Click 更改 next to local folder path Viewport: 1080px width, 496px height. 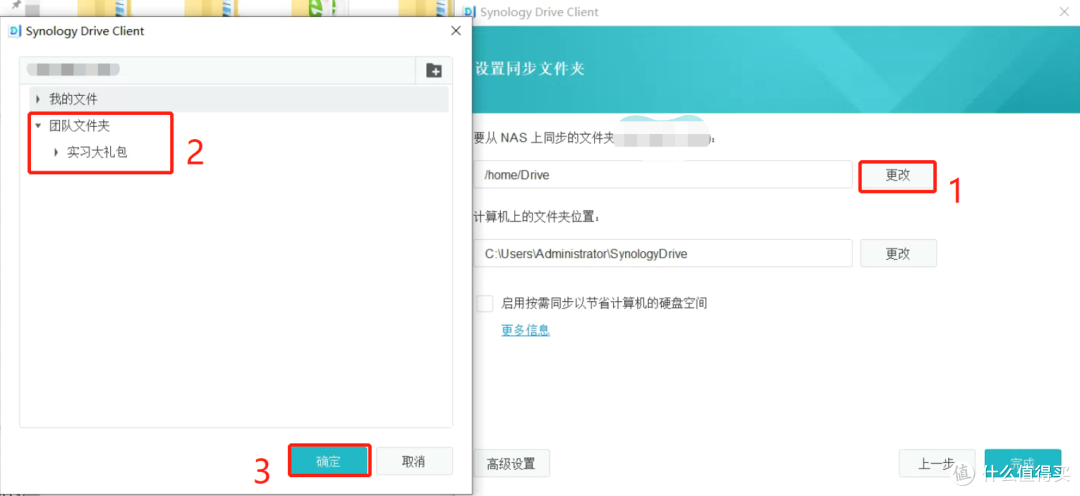pyautogui.click(x=897, y=254)
